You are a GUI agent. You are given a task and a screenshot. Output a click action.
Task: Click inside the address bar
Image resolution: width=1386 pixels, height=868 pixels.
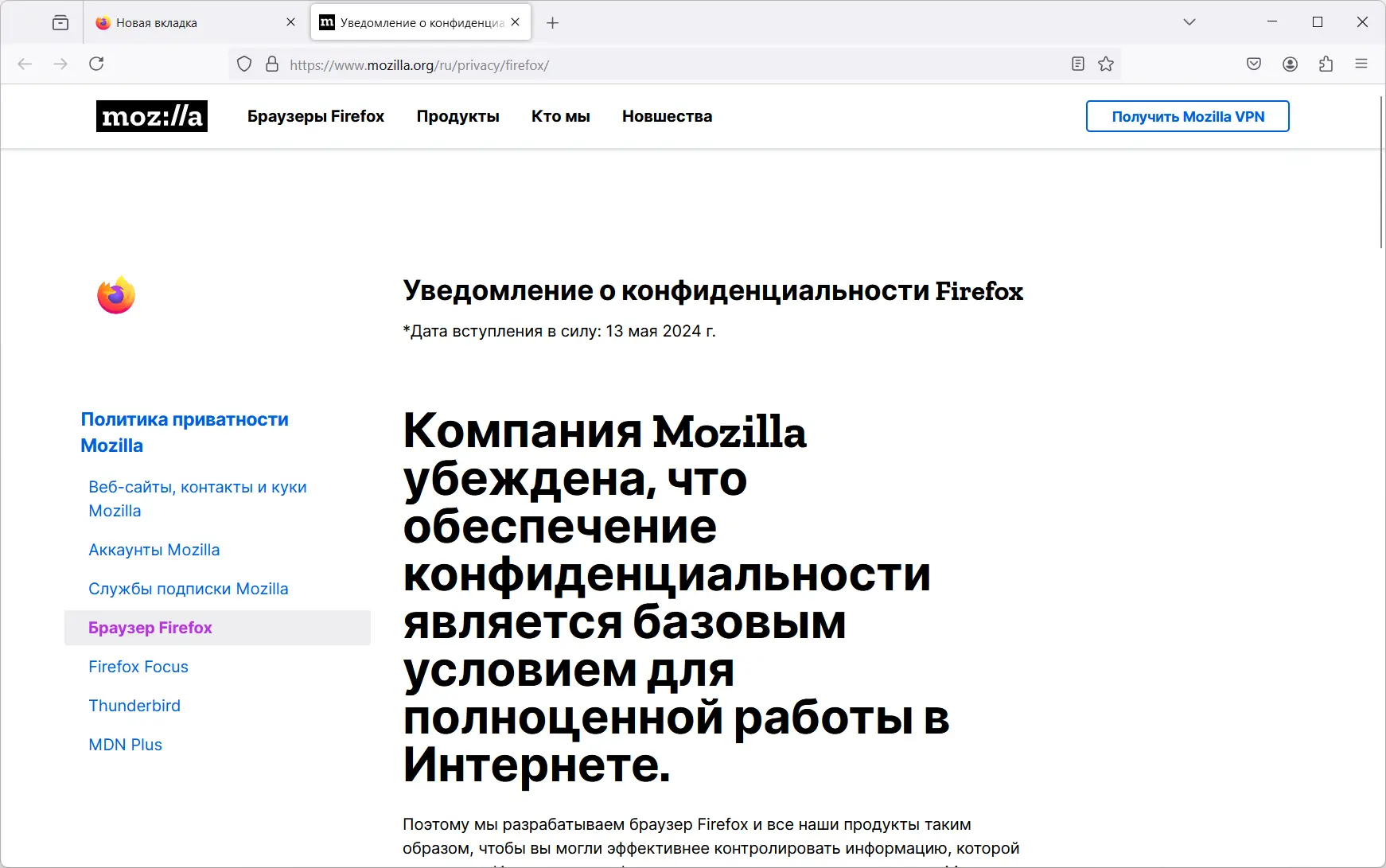pos(557,64)
